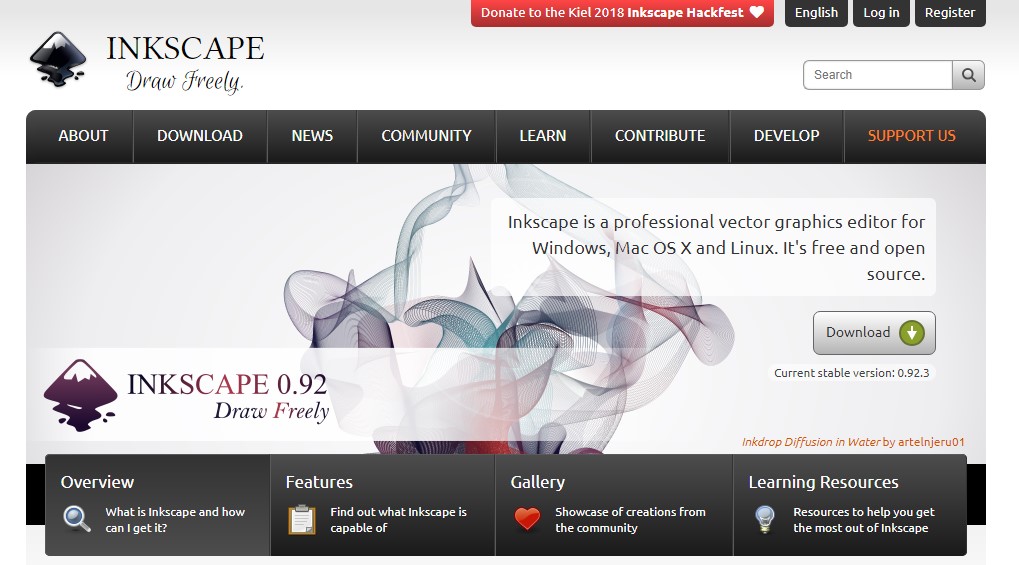Screen dimensions: 1019x565
Task: Open the News menu
Action: pyautogui.click(x=312, y=136)
